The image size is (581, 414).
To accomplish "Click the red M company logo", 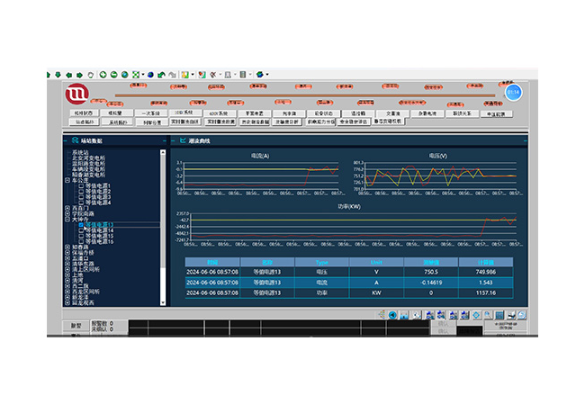I will tap(77, 94).
